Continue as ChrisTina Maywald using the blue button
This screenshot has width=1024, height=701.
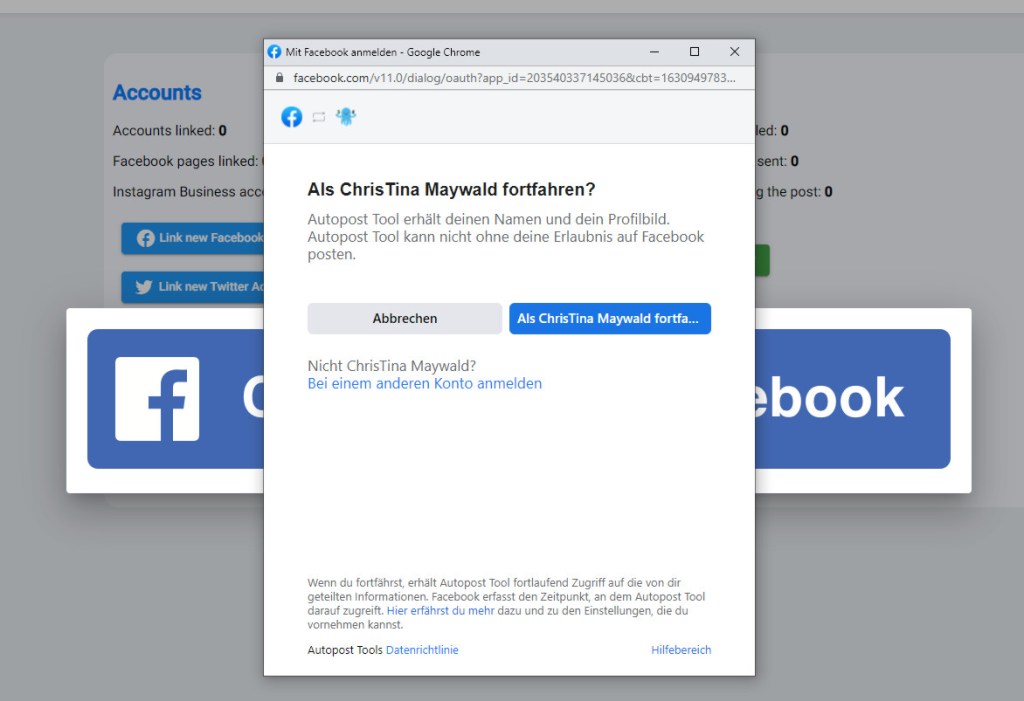[x=609, y=319]
